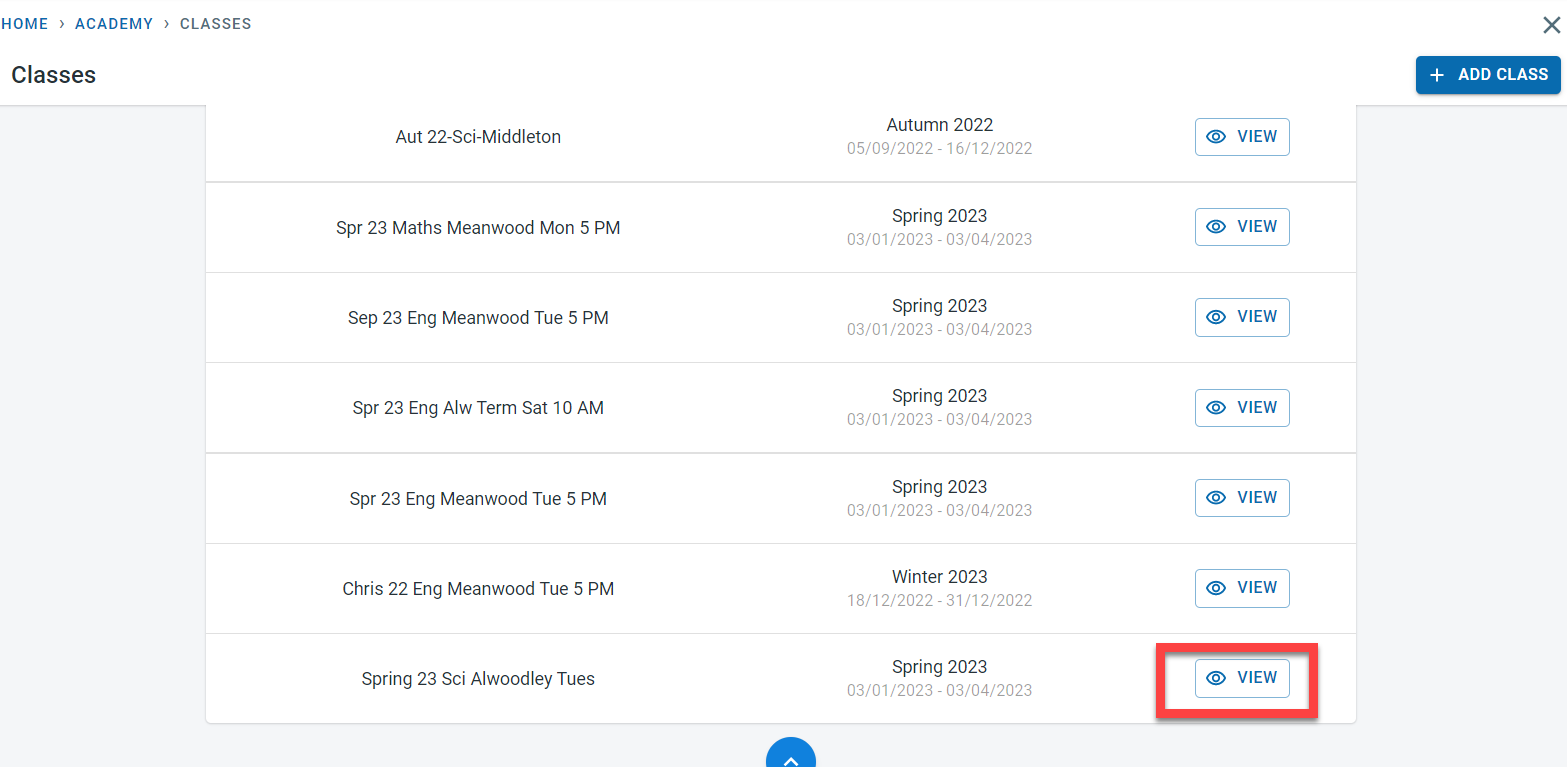Select Spr 23 Maths Meanwood Mon 5 PM name
The width and height of the screenshot is (1567, 767).
point(478,228)
